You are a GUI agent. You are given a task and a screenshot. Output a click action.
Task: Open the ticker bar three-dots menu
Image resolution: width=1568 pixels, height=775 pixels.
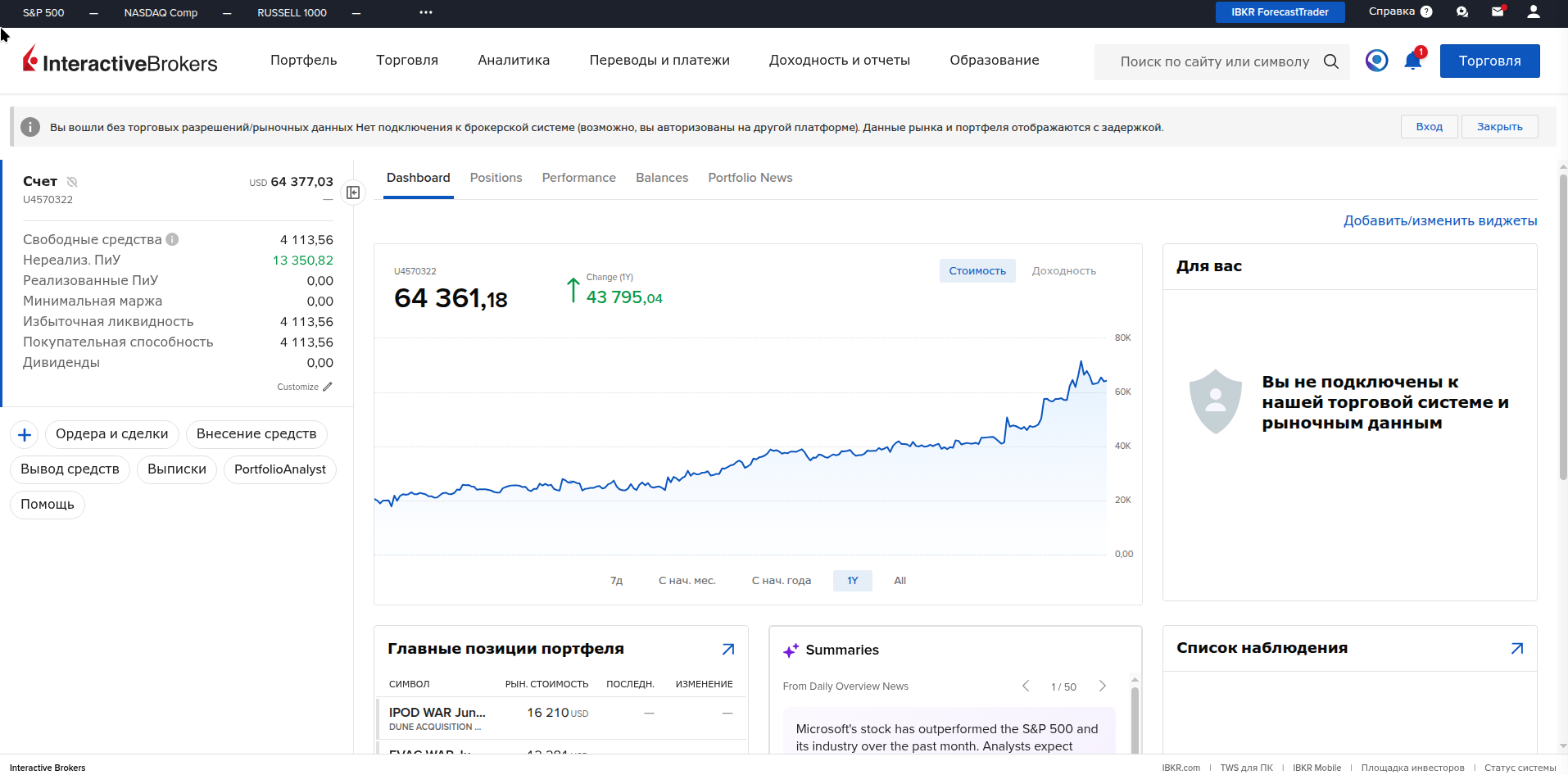coord(425,12)
